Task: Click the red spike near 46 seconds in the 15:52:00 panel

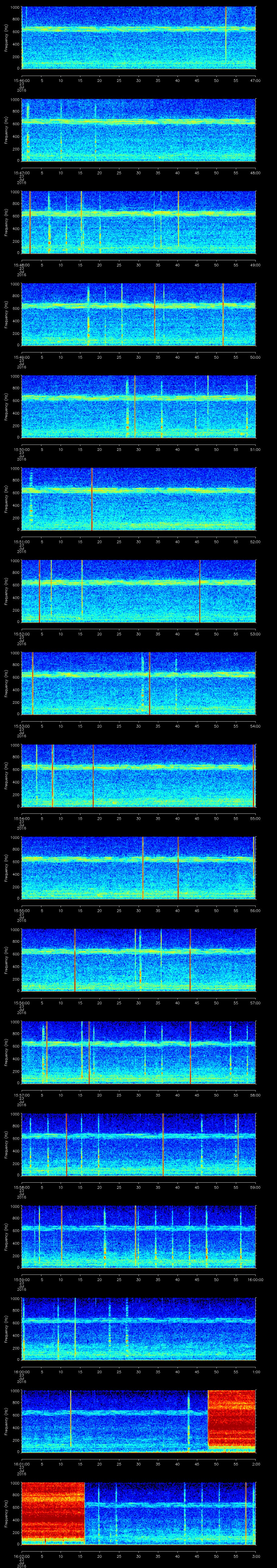Action: click(x=200, y=591)
